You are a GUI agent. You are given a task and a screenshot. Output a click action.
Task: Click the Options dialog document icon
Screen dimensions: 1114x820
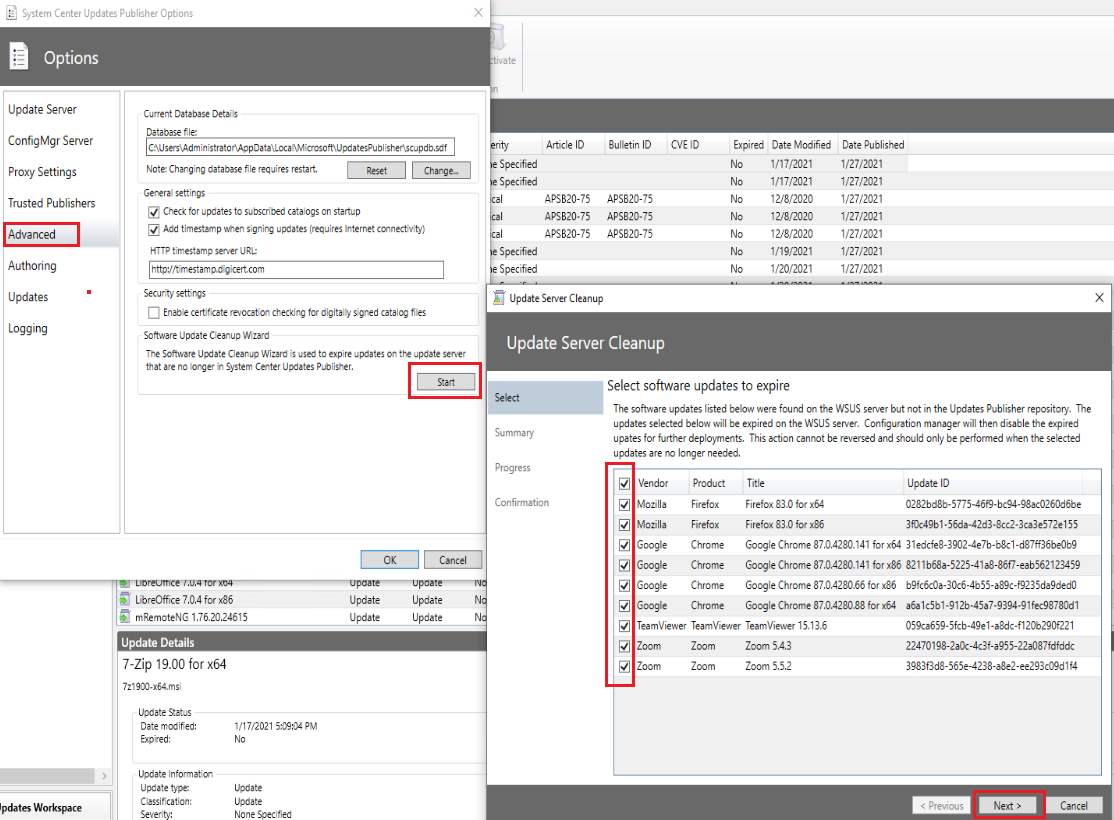pos(18,57)
